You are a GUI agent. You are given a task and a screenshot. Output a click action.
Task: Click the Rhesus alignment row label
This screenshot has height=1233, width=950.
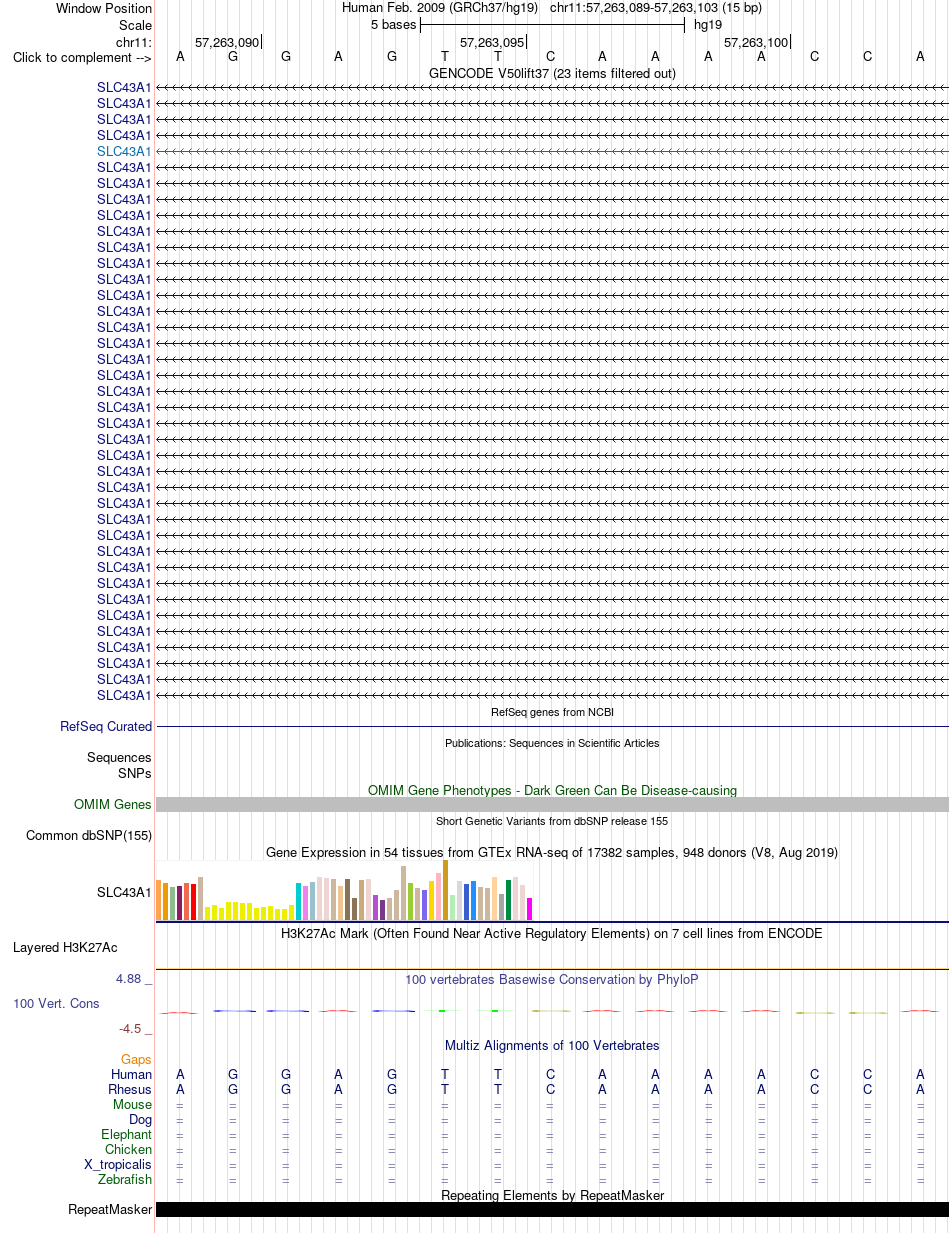pos(130,1090)
